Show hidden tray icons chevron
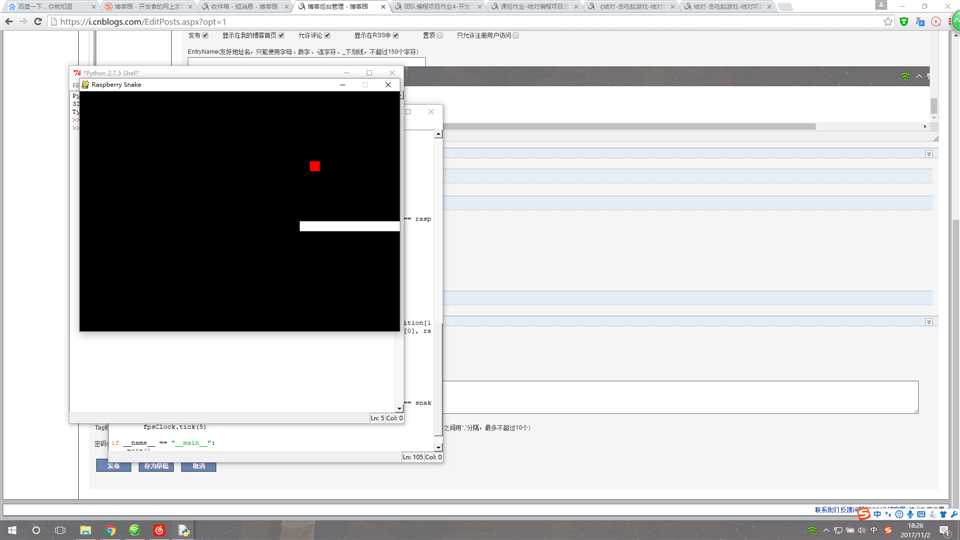This screenshot has height=540, width=960. pos(826,530)
